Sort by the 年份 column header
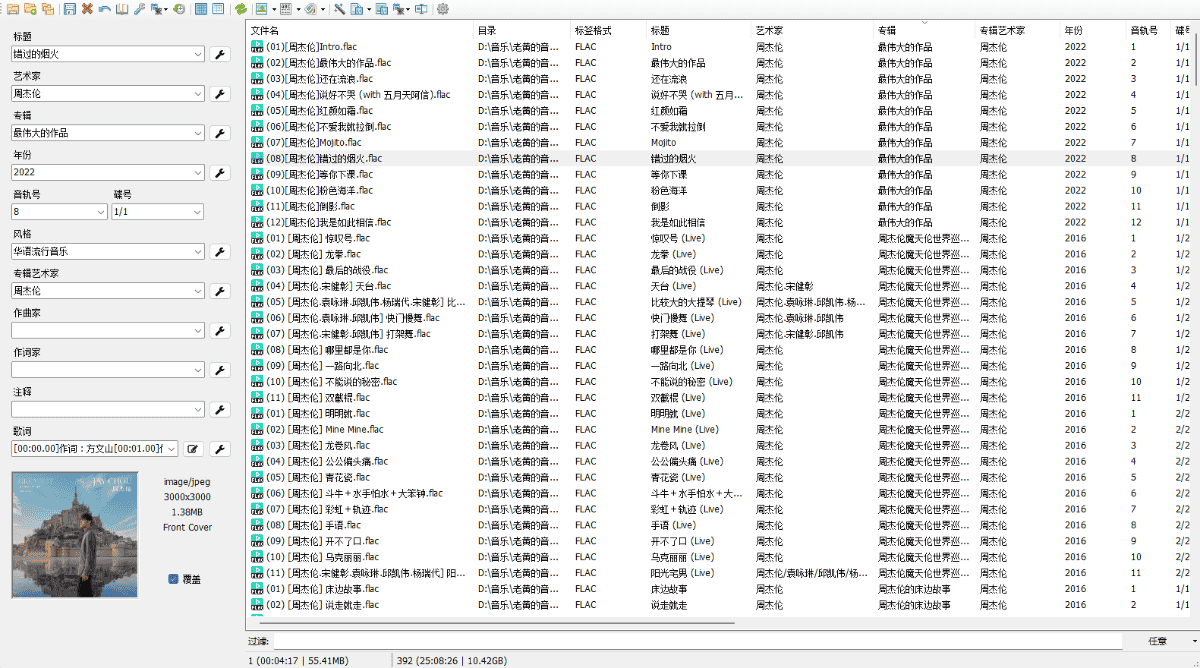The height and width of the screenshot is (668, 1200). point(1092,30)
